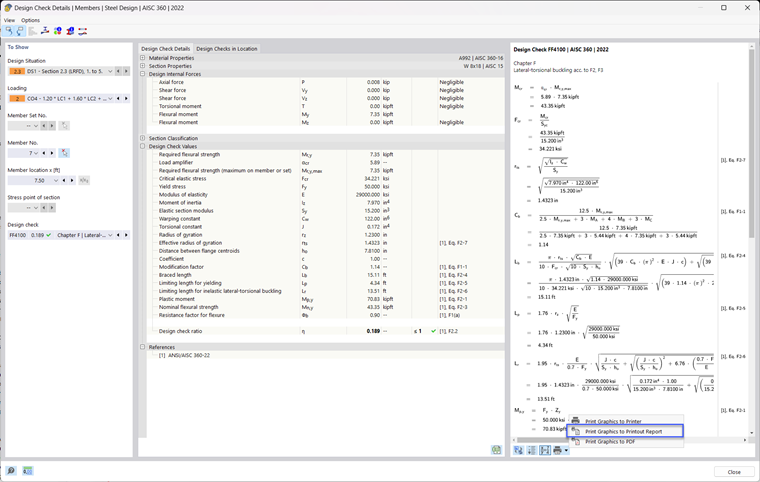
Task: Expand Section Properties section
Action: pyautogui.click(x=142, y=66)
